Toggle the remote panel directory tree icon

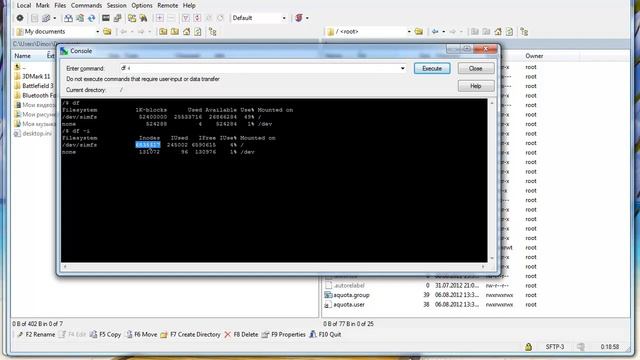coord(524,31)
